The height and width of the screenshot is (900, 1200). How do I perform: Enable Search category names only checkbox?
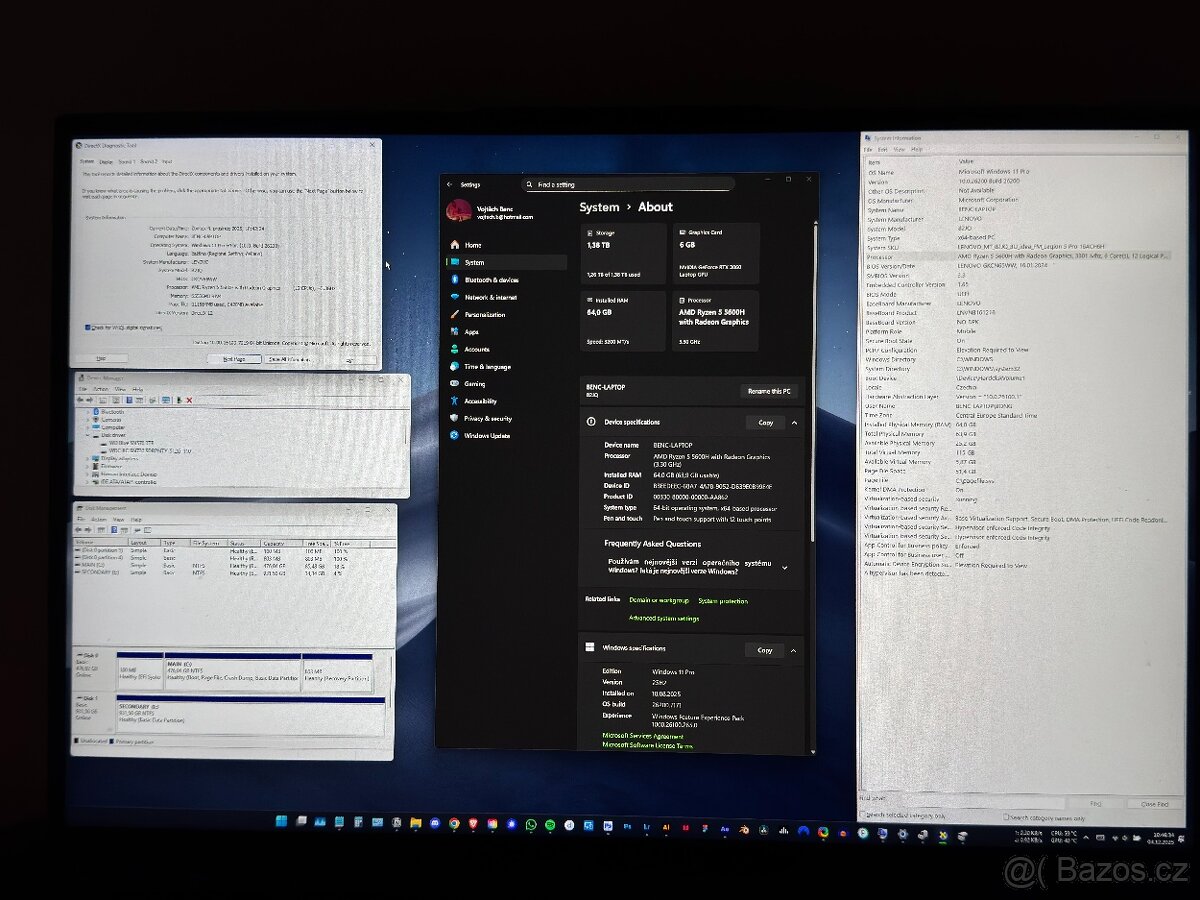tap(1004, 817)
